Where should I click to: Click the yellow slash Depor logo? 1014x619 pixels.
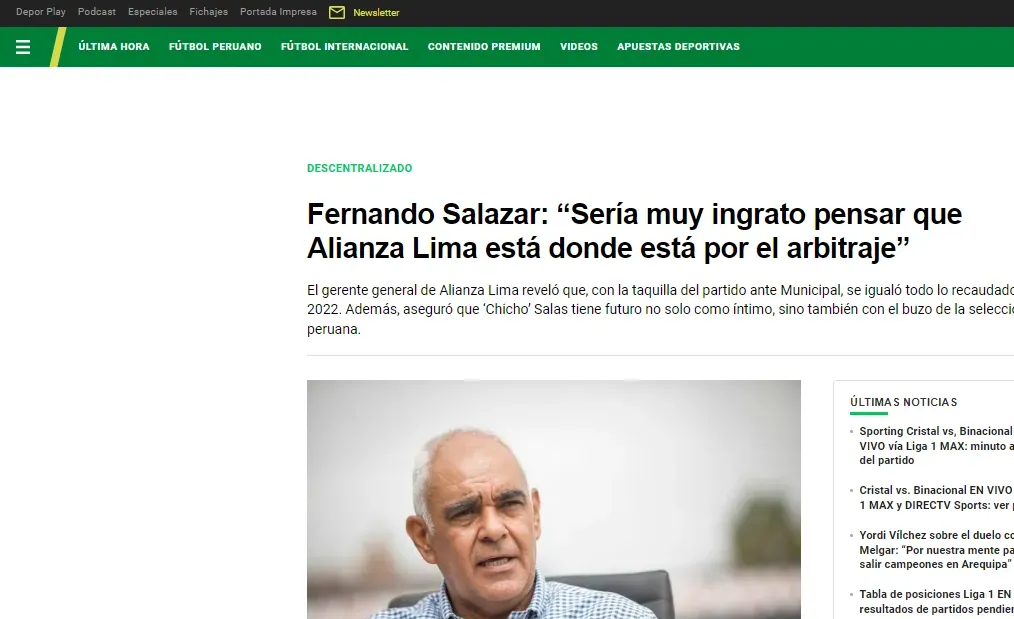58,47
